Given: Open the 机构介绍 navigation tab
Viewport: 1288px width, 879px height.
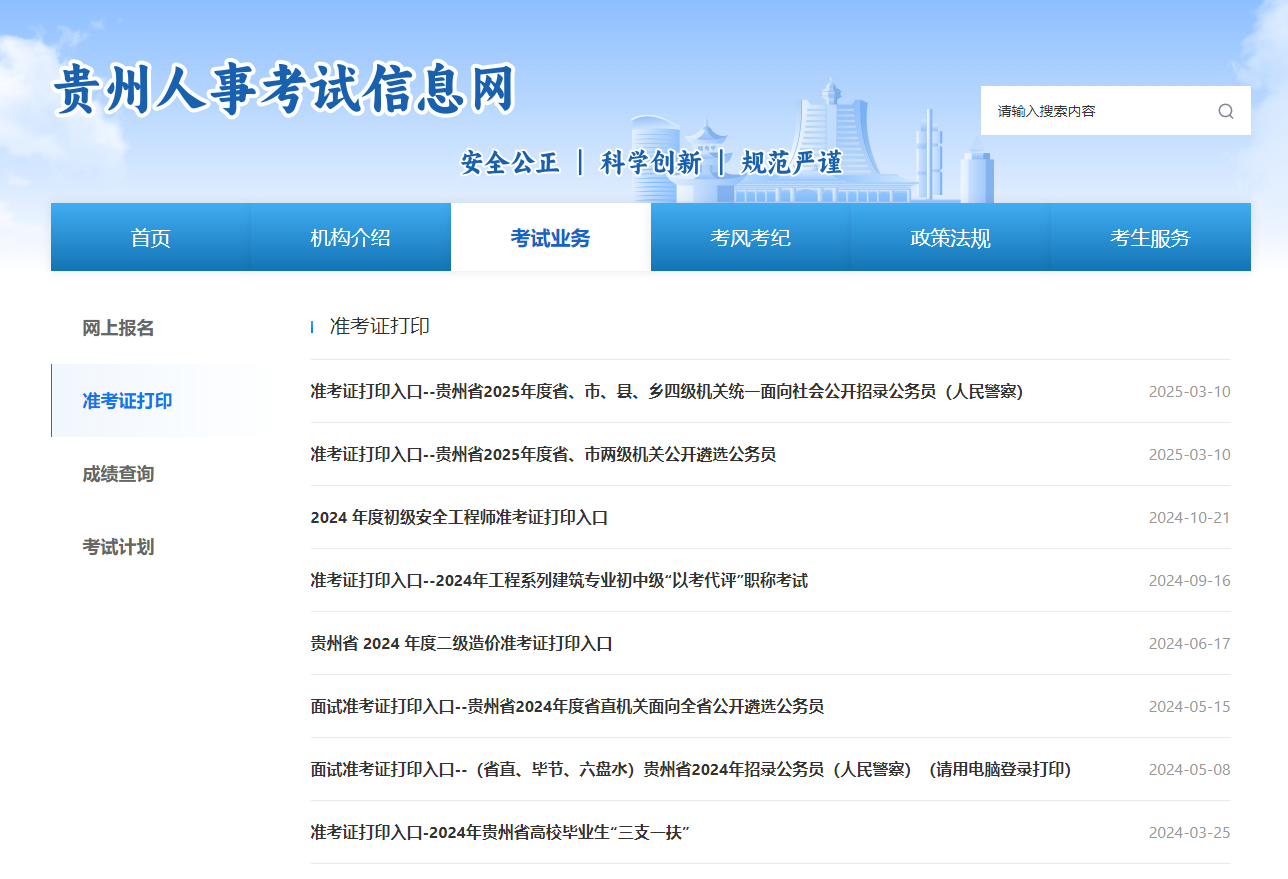Looking at the screenshot, I should tap(350, 238).
